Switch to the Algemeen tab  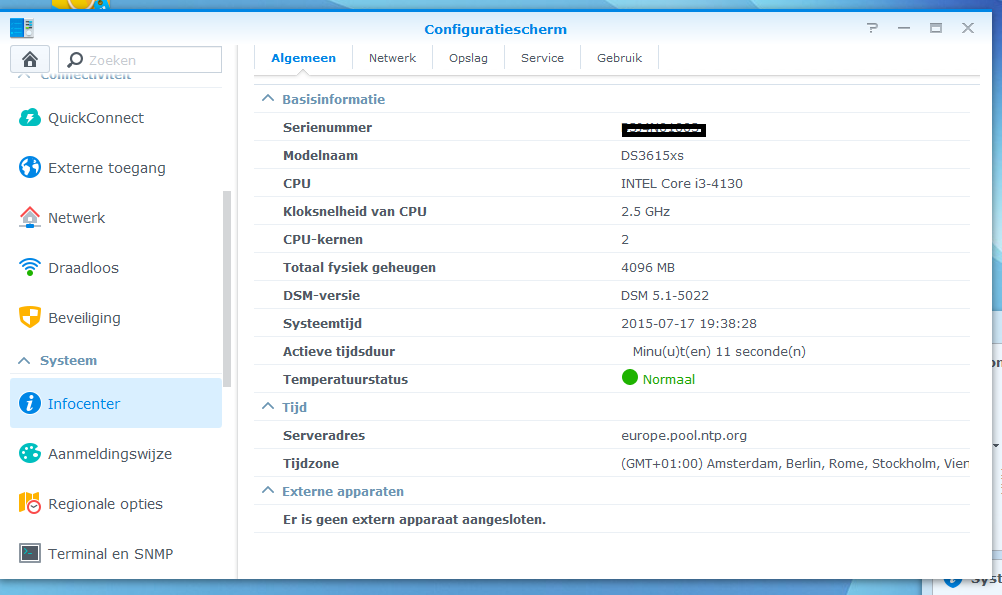tap(303, 58)
